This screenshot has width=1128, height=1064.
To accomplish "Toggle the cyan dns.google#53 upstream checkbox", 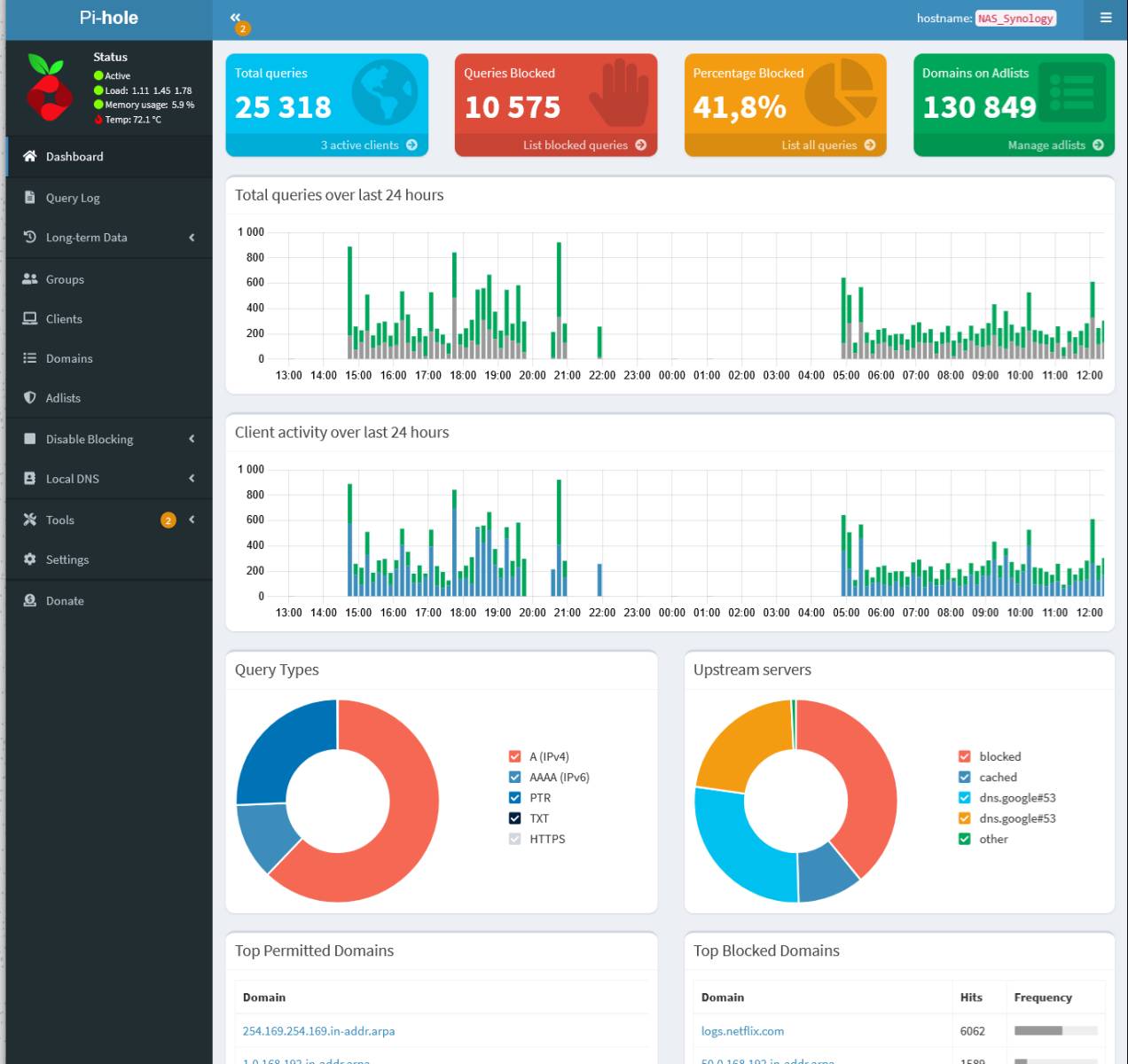I will pos(964,797).
